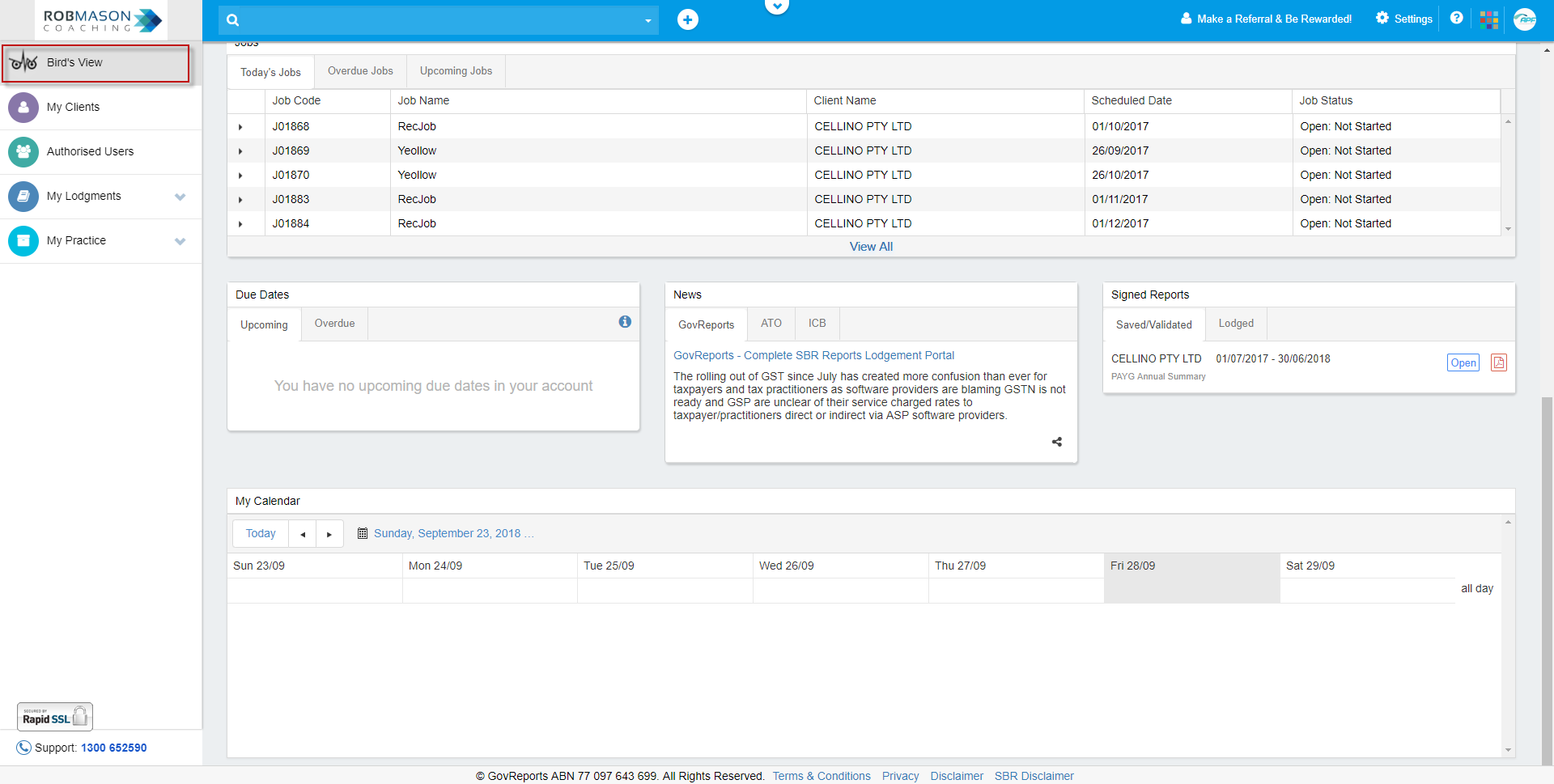The width and height of the screenshot is (1554, 784).
Task: Select Upcoming due dates tab
Action: pos(264,324)
